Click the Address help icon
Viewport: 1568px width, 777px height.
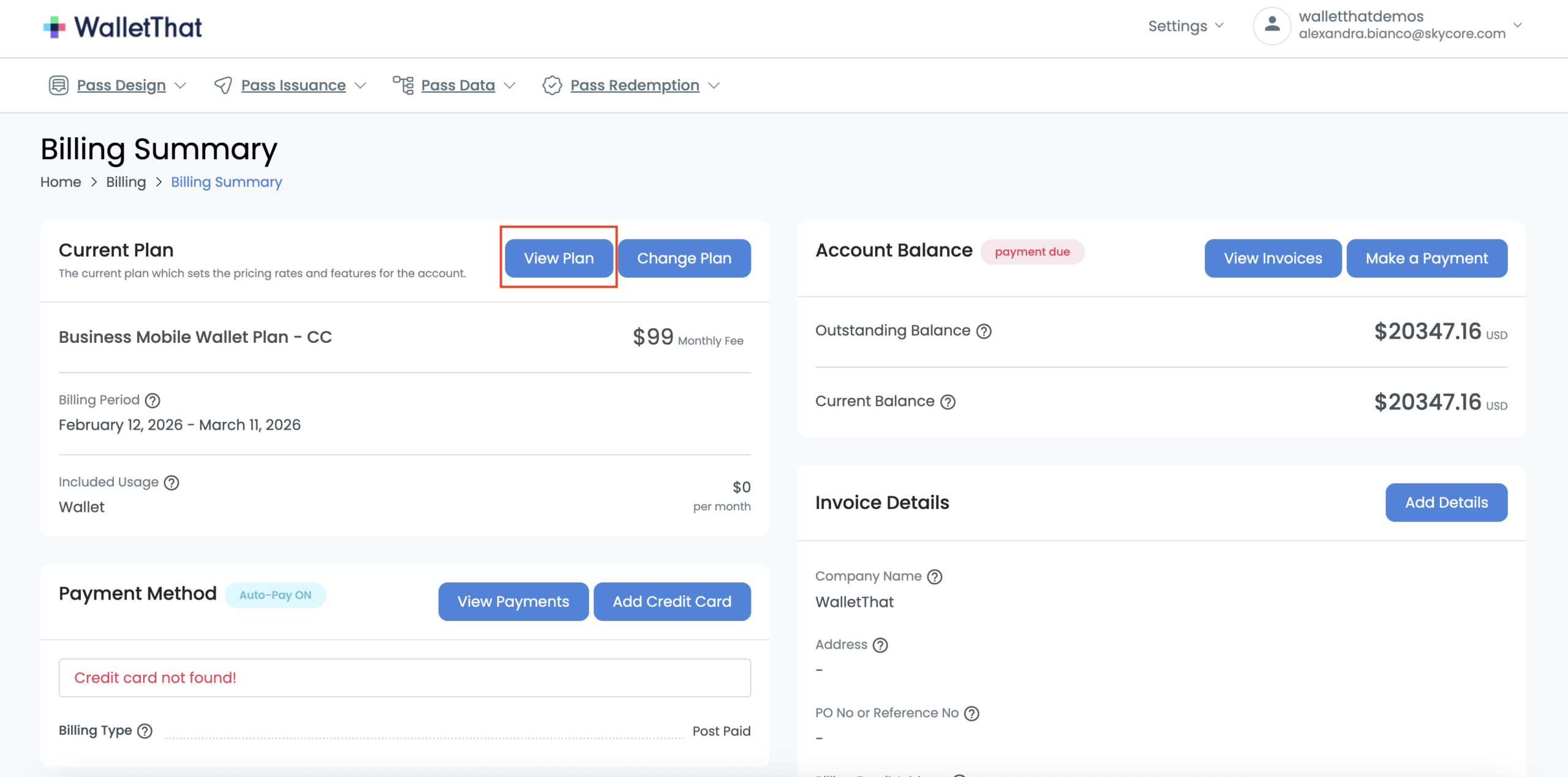point(880,645)
